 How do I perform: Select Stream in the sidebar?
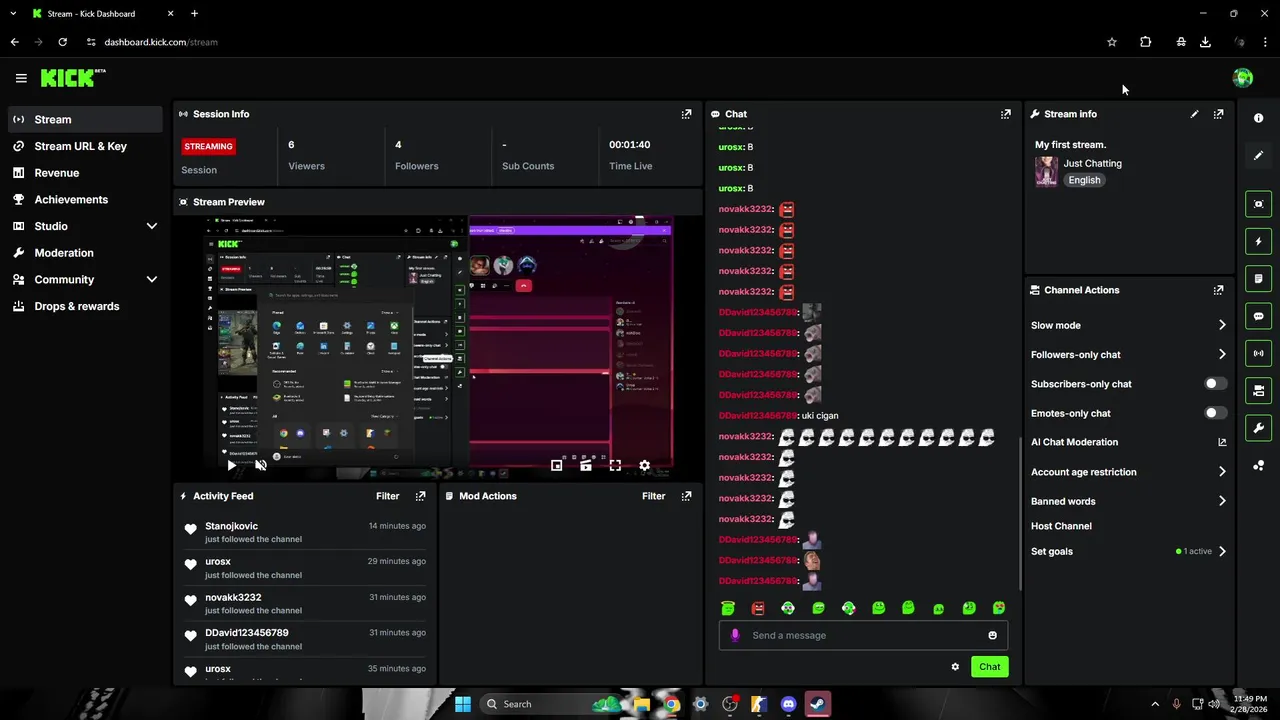(85, 119)
